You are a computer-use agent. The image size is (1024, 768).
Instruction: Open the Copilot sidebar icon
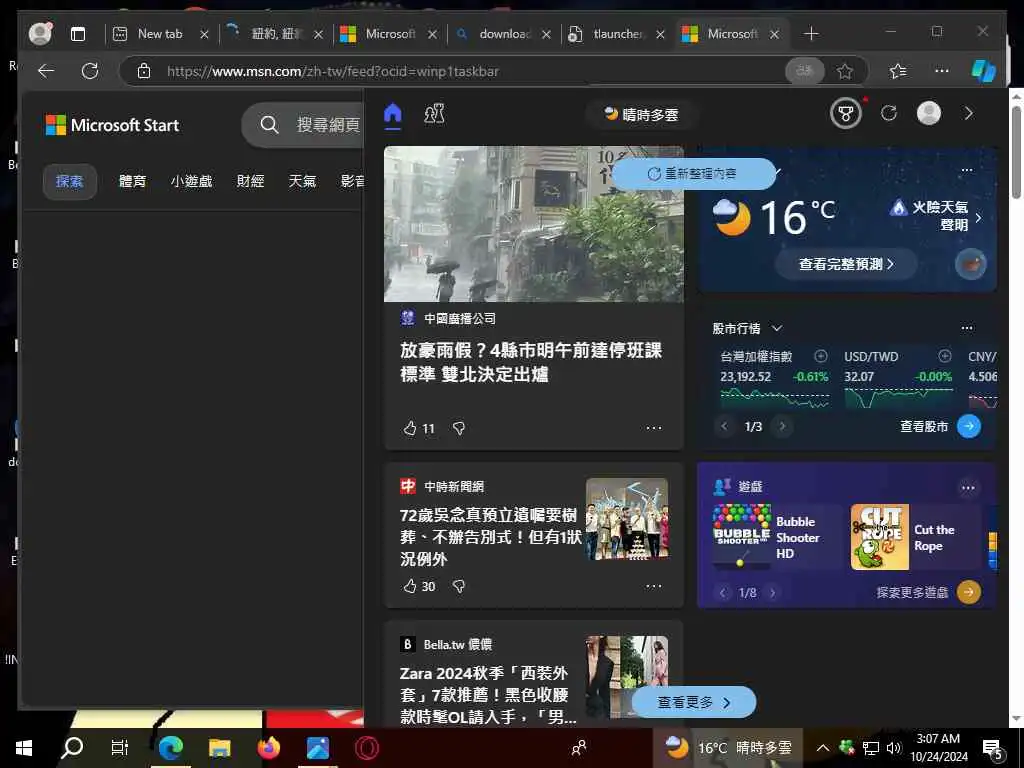[983, 70]
